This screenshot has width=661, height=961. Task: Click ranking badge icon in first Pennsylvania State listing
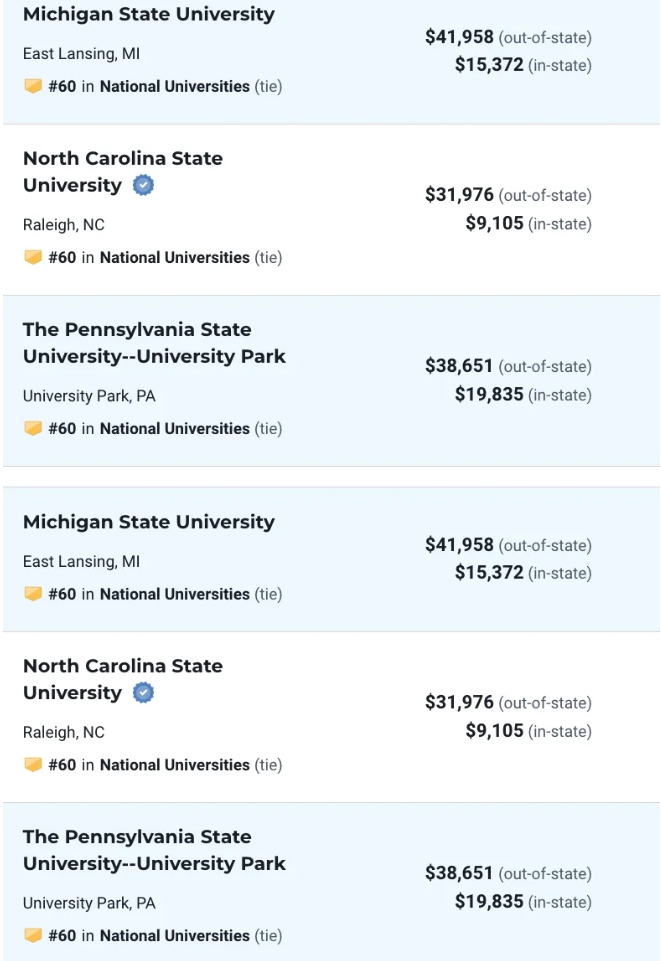pyautogui.click(x=33, y=428)
